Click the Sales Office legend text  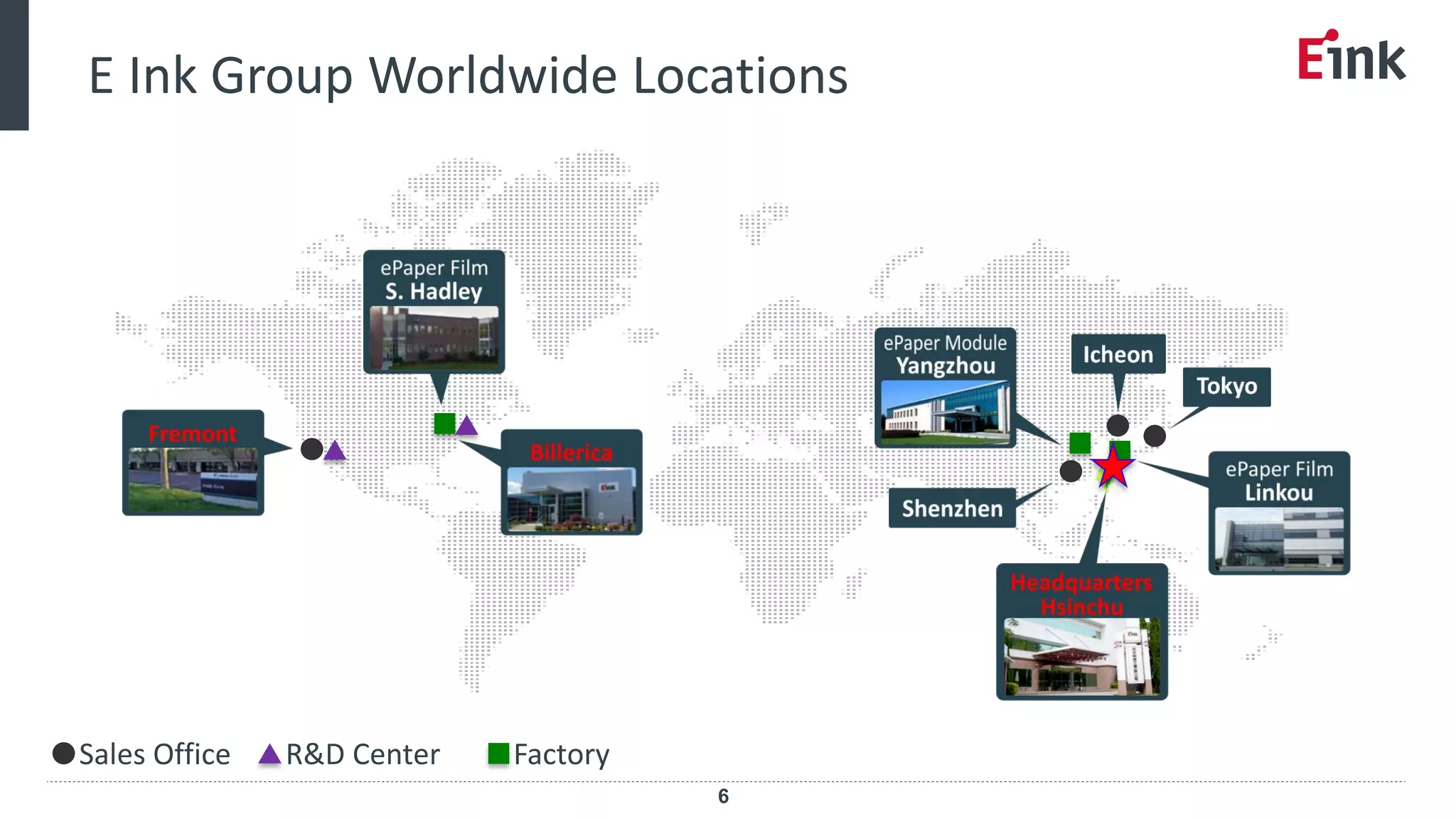(155, 754)
